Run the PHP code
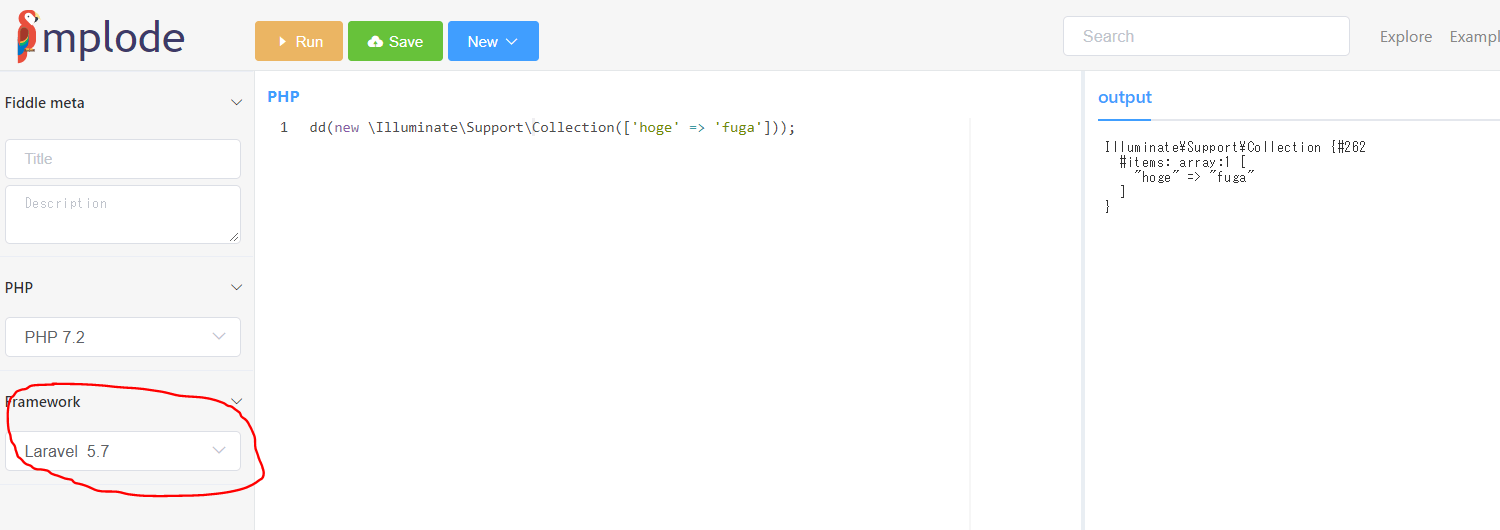The image size is (1500, 530). coord(299,41)
